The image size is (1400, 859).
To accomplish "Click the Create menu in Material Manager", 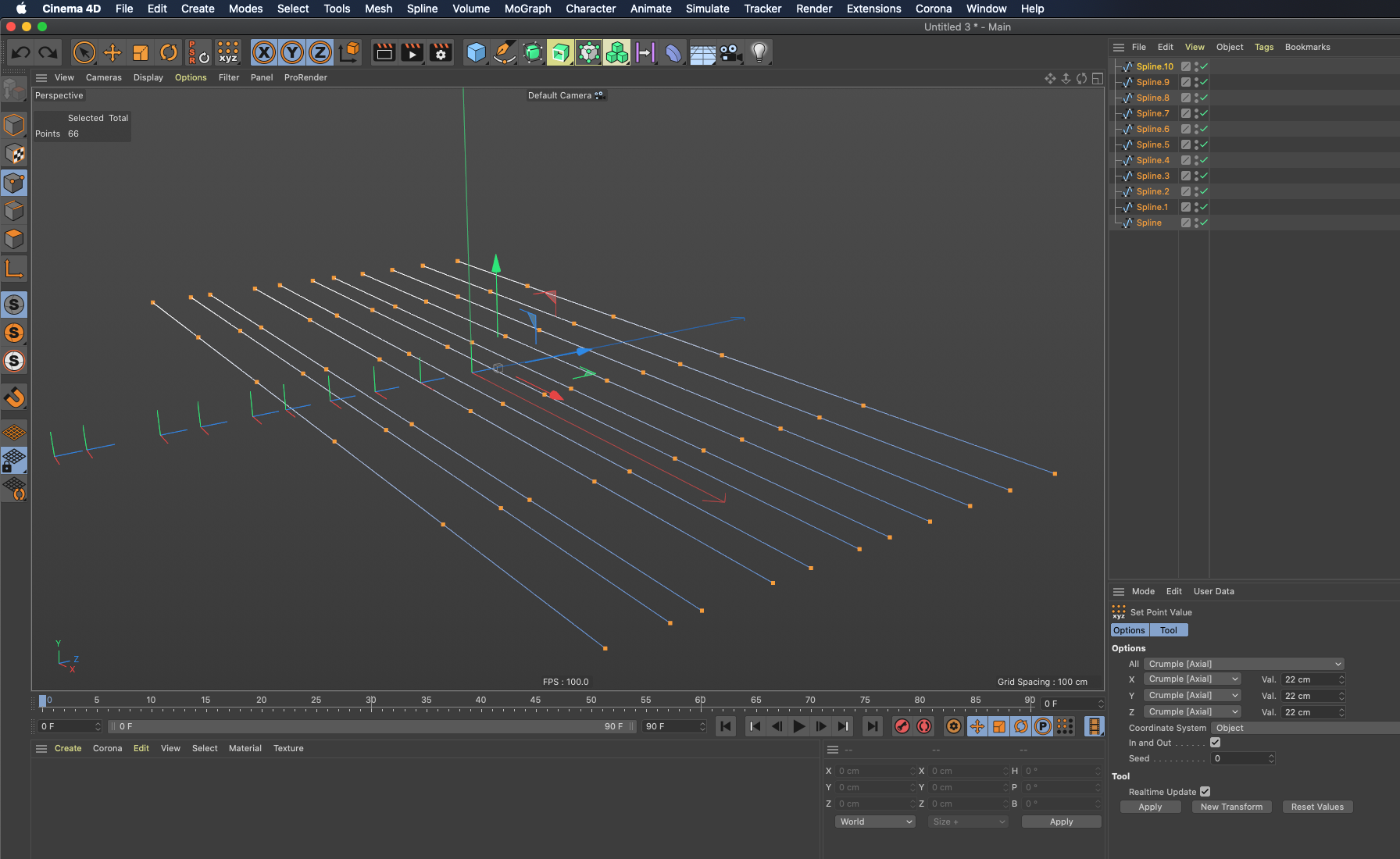I will 68,748.
